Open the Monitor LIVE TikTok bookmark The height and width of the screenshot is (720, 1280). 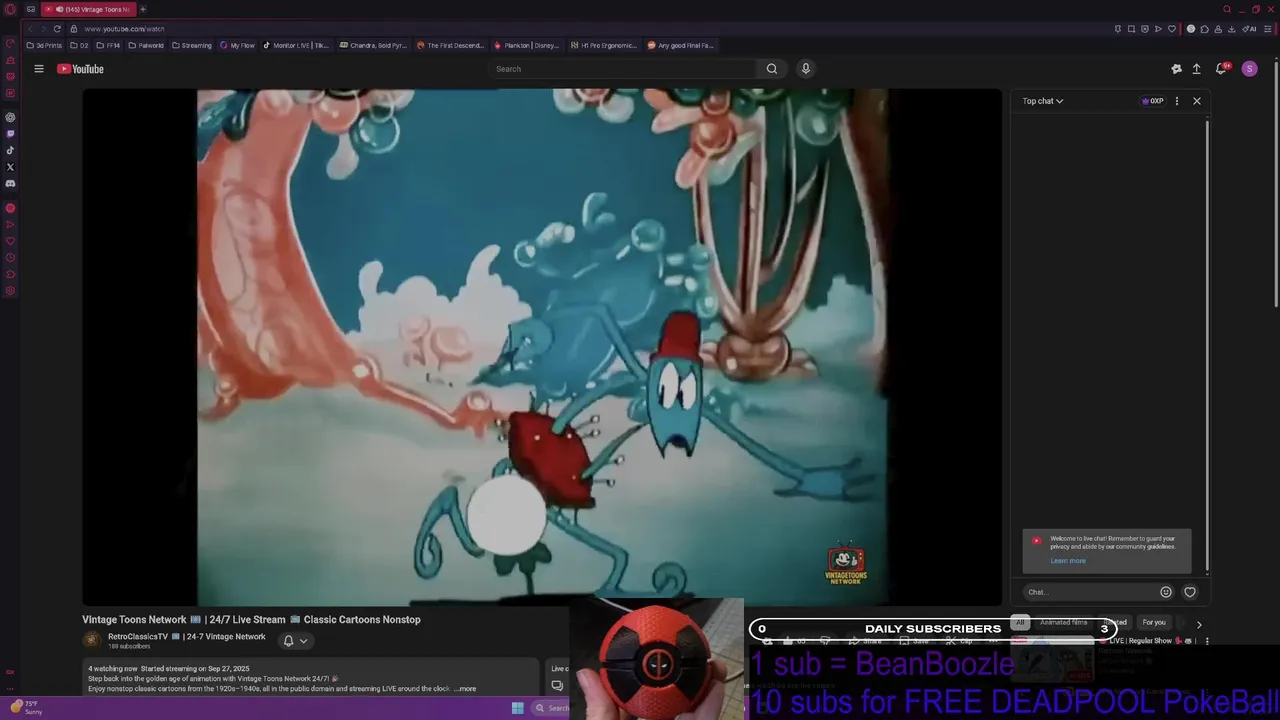(x=296, y=45)
